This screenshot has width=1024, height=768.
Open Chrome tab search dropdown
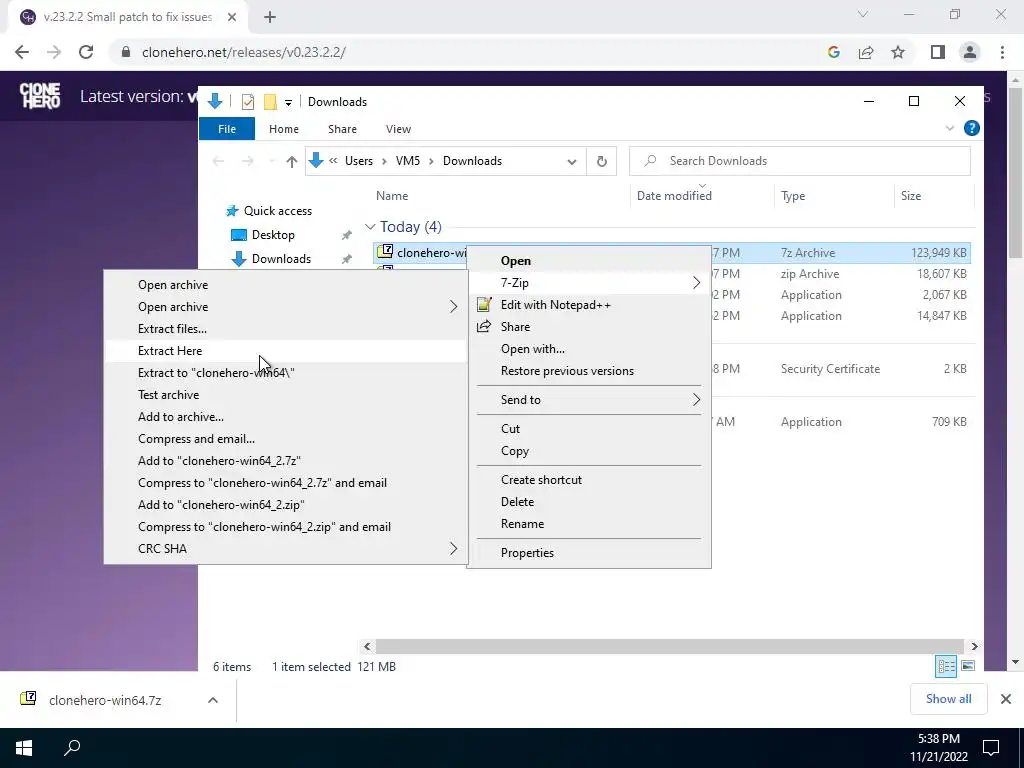[863, 14]
